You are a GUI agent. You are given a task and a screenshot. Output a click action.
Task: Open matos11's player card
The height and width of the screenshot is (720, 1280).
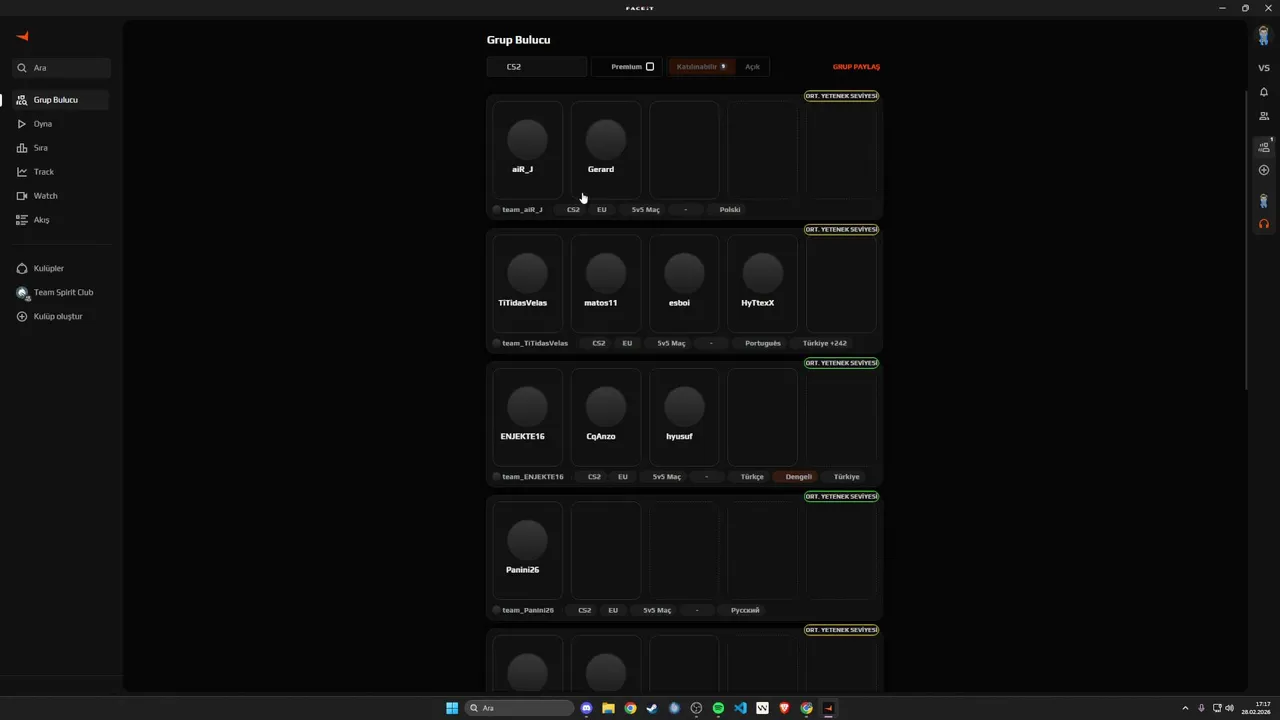tap(605, 283)
